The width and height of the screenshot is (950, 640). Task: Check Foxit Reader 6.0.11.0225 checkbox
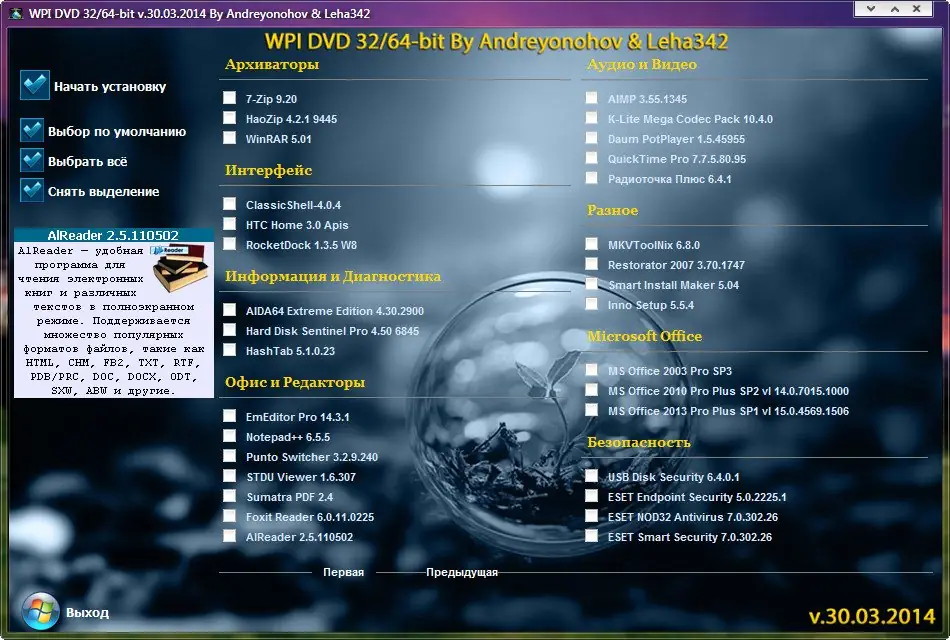230,516
